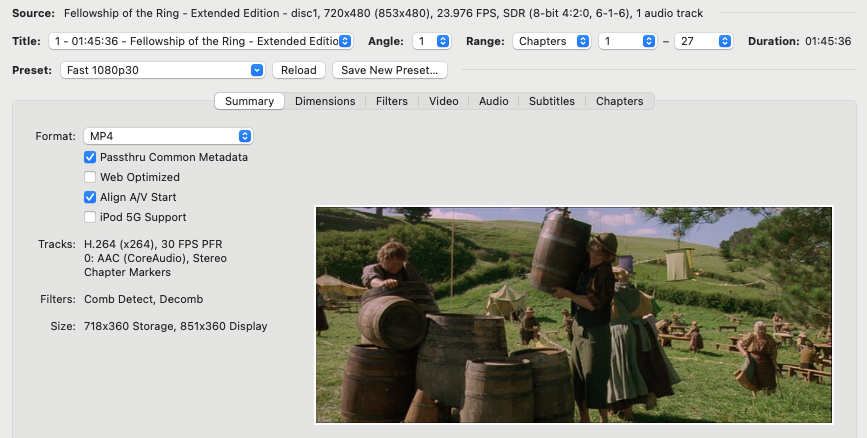Enable iPod 5G Support checkbox
The width and height of the screenshot is (867, 438).
click(x=90, y=217)
